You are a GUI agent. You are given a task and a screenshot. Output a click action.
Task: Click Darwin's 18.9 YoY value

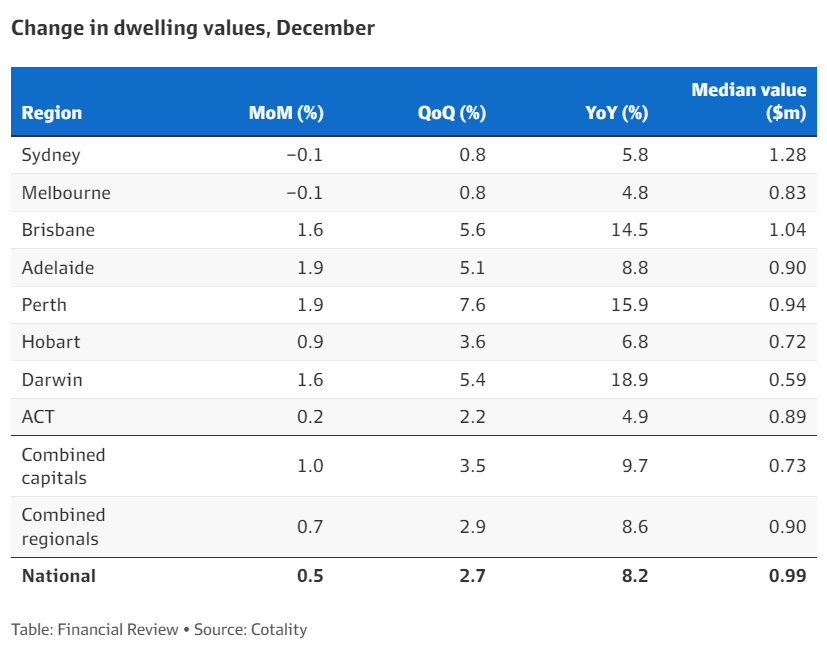click(632, 379)
